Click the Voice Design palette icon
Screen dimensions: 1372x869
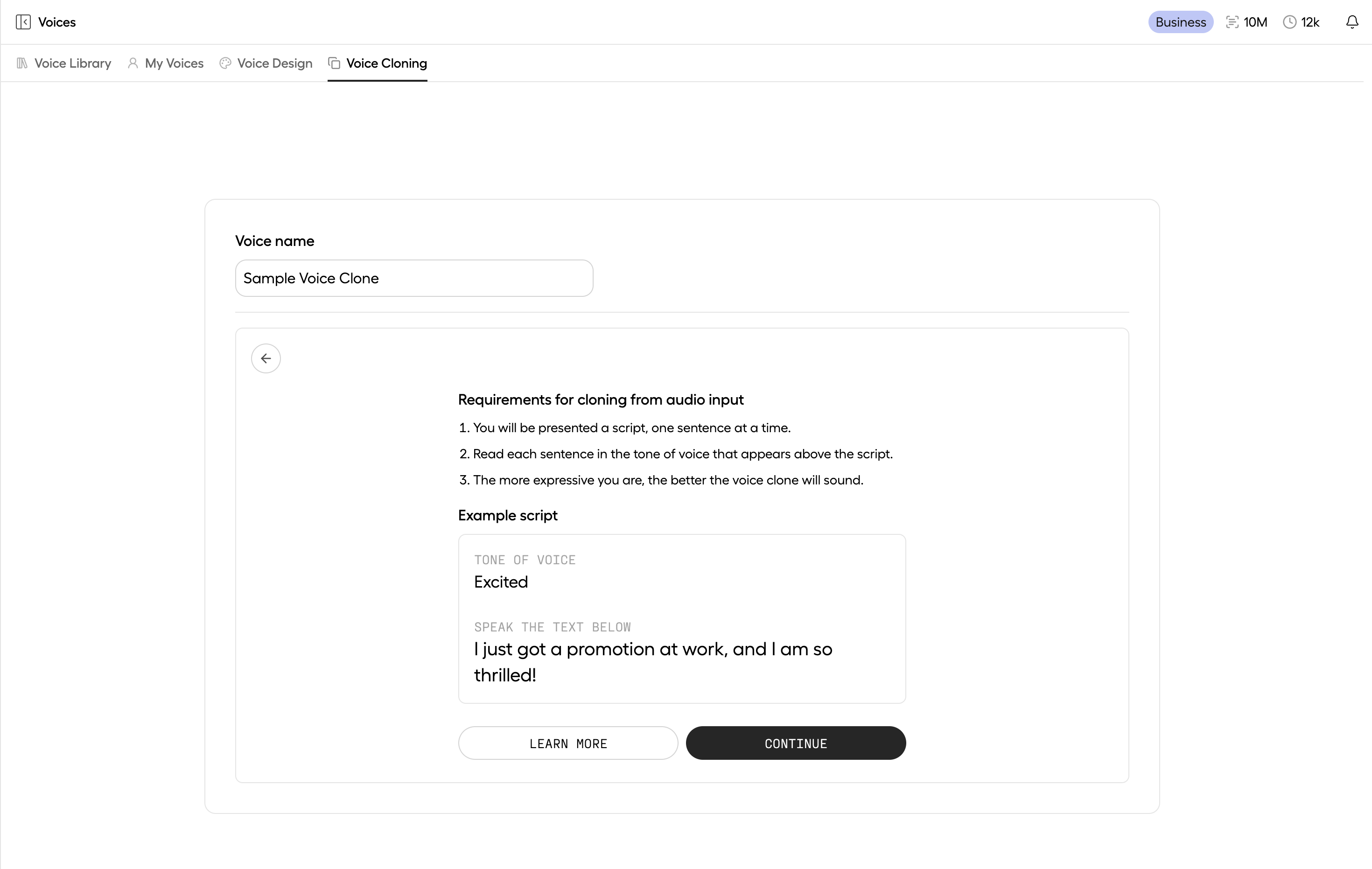[225, 63]
